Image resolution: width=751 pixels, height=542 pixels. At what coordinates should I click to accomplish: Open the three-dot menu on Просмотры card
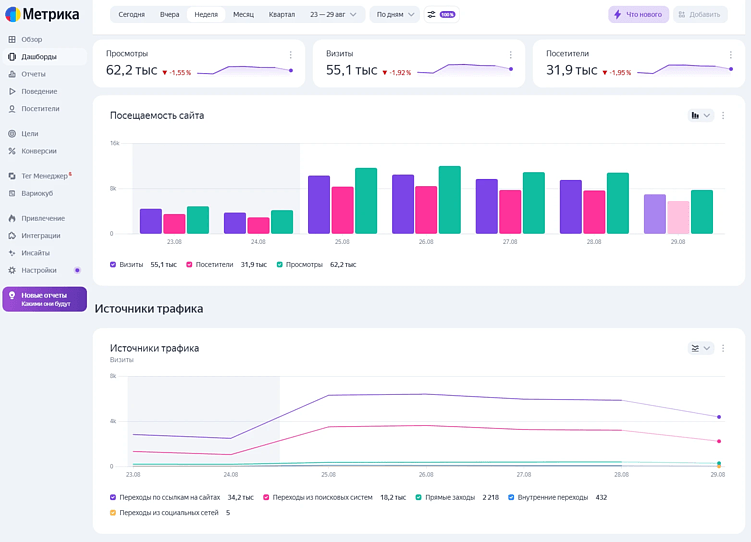[x=291, y=55]
